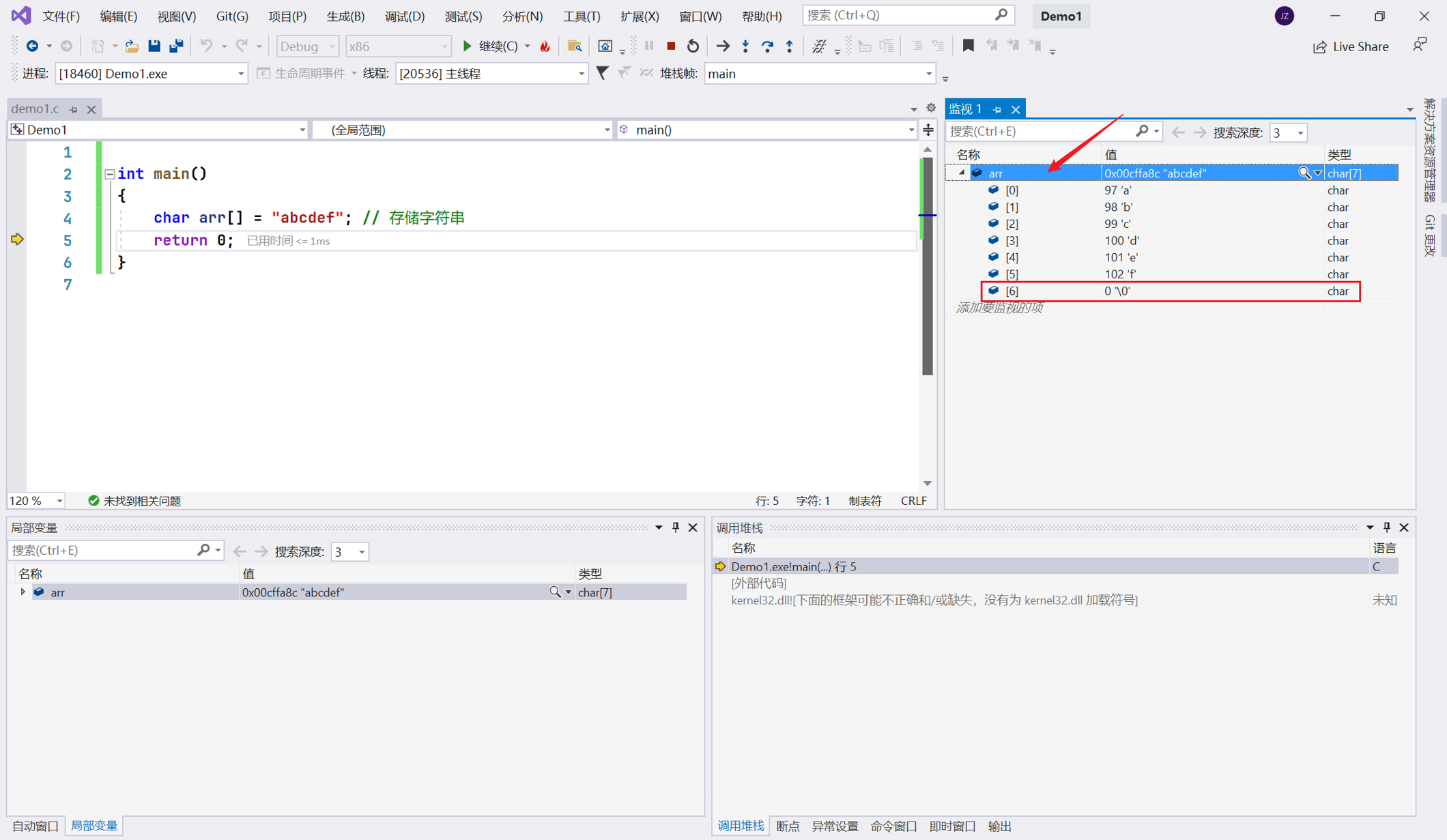
Task: Click the Restart debugging icon
Action: point(693,46)
